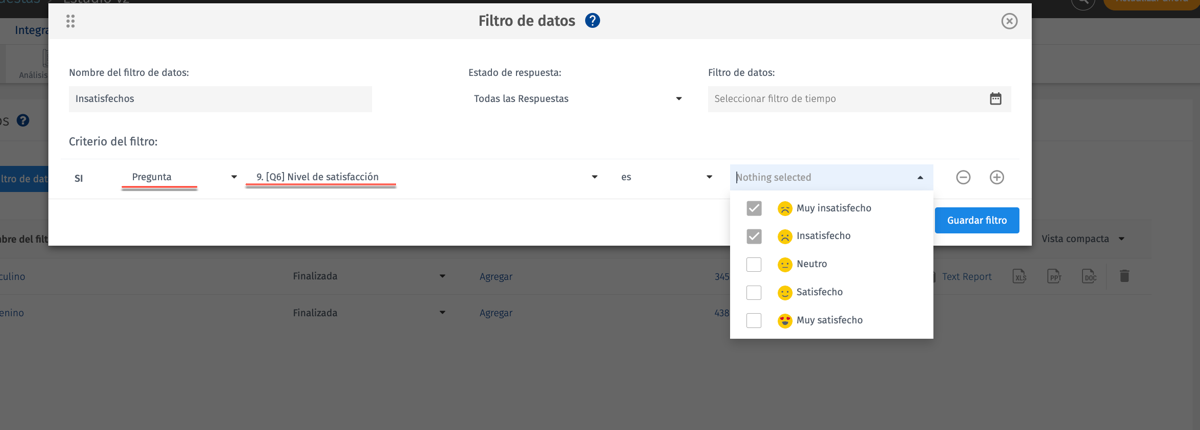
Task: Click Agregar link in first row
Action: click(x=496, y=277)
